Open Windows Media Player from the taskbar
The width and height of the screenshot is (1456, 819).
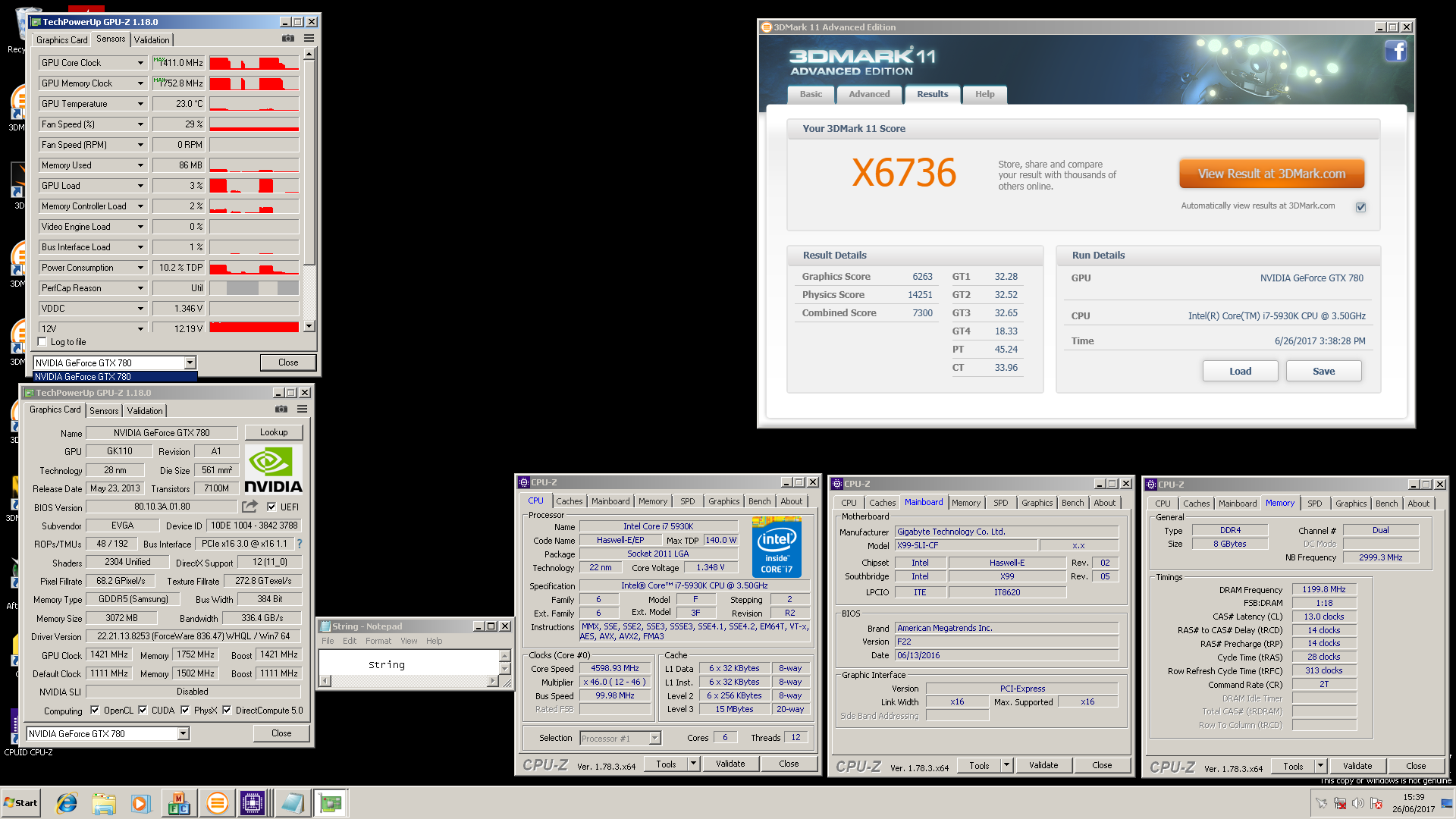point(141,803)
